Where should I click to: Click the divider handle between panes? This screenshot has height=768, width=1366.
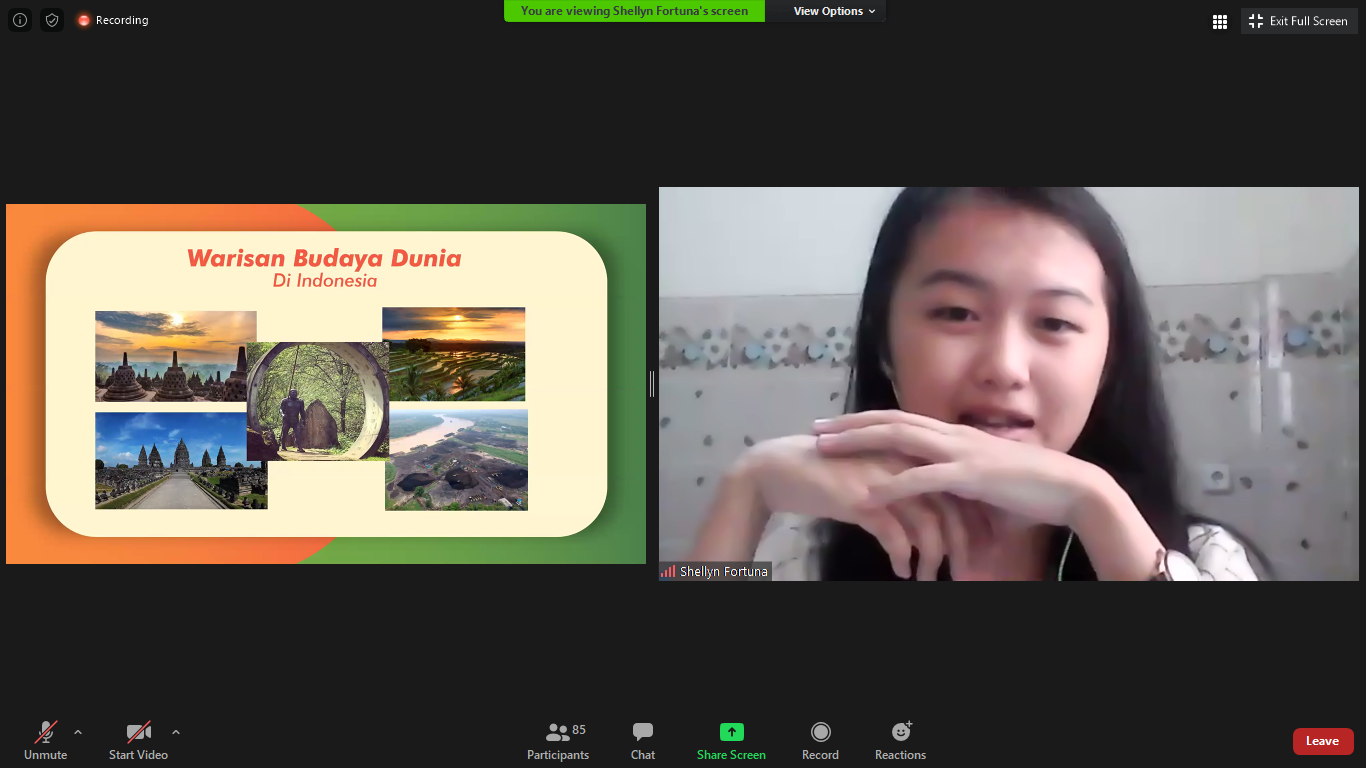652,384
